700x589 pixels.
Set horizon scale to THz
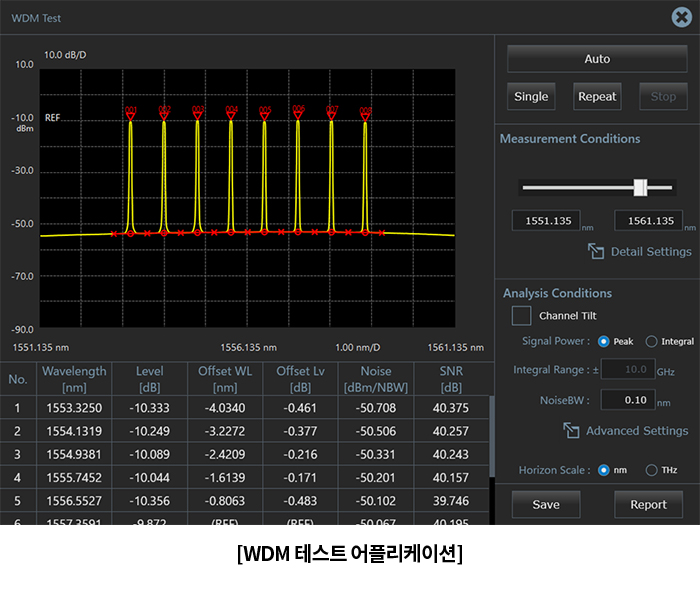(651, 470)
